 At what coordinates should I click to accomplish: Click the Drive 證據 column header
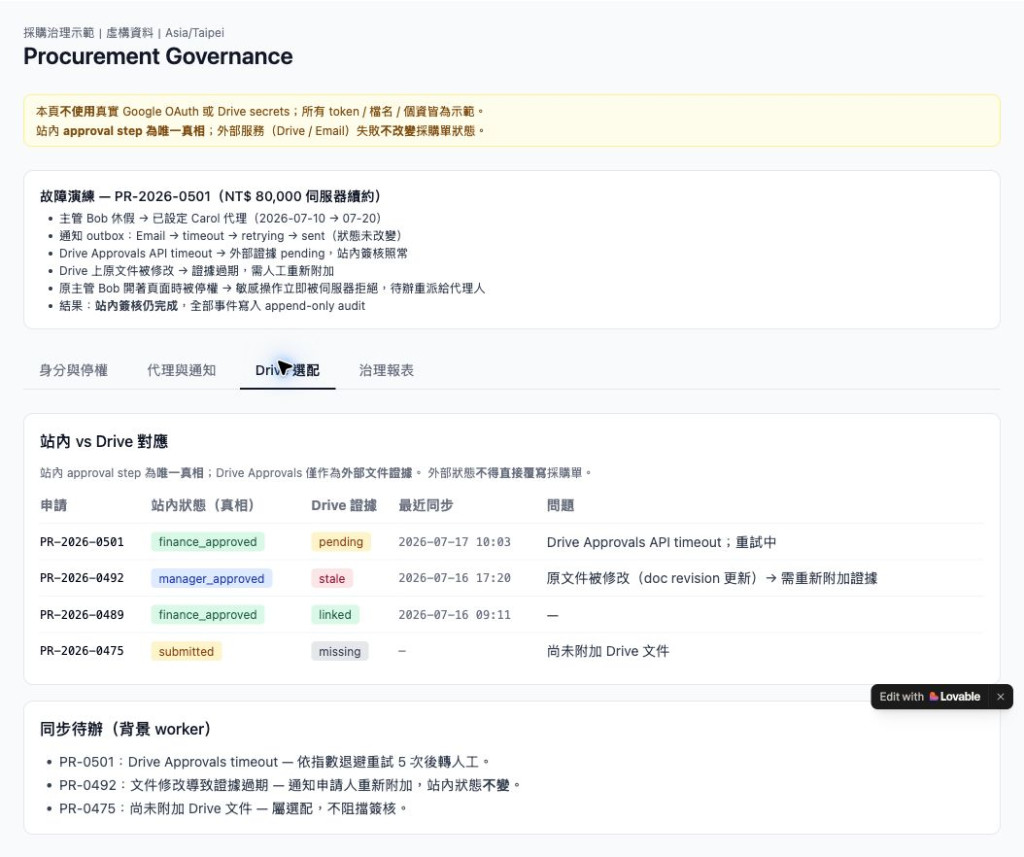point(344,505)
